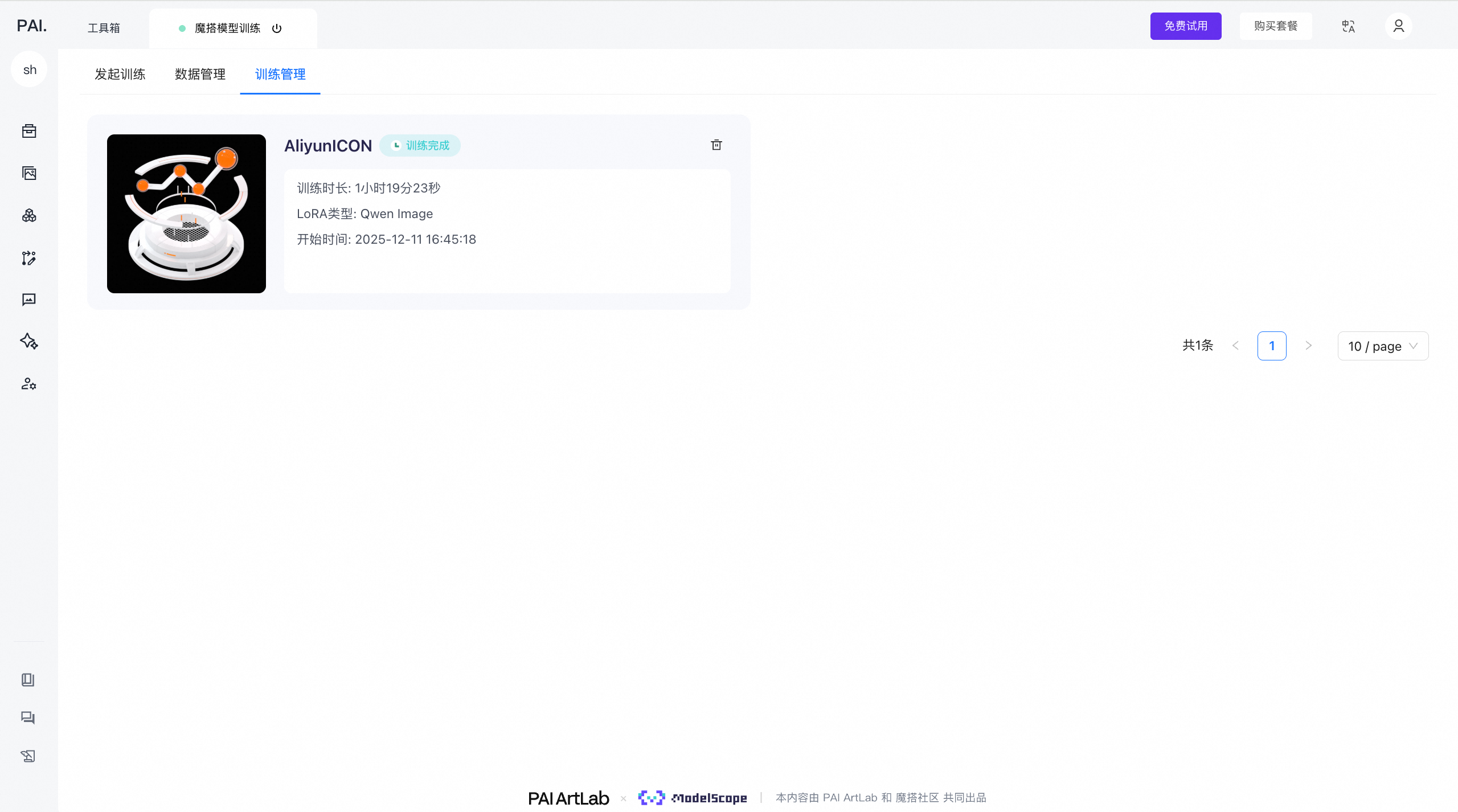1458x812 pixels.
Task: Click the user settings sidebar icon
Action: 29,384
